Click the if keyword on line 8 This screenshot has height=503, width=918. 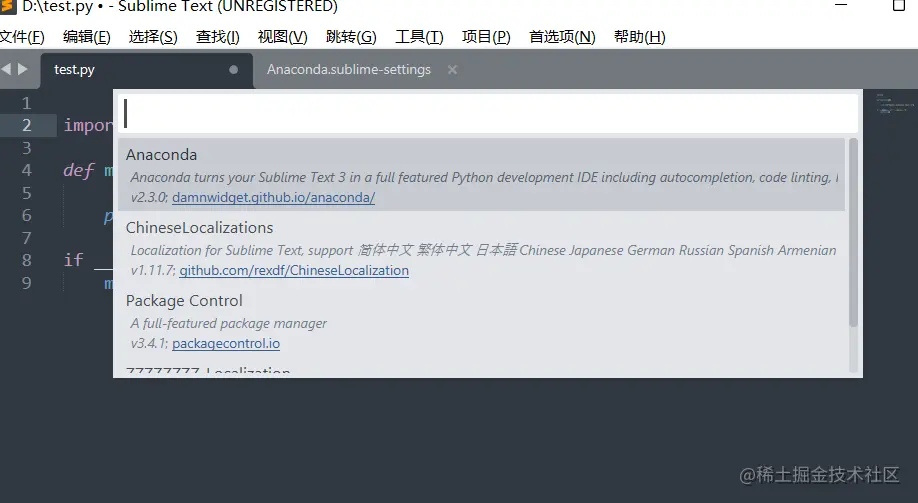coord(73,260)
